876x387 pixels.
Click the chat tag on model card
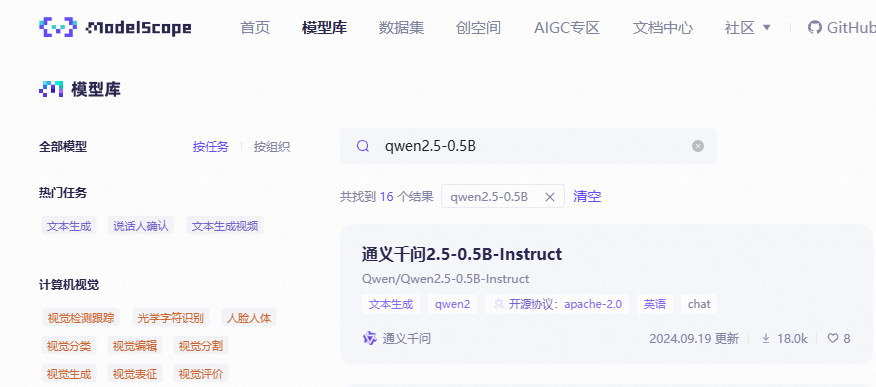[x=699, y=304]
